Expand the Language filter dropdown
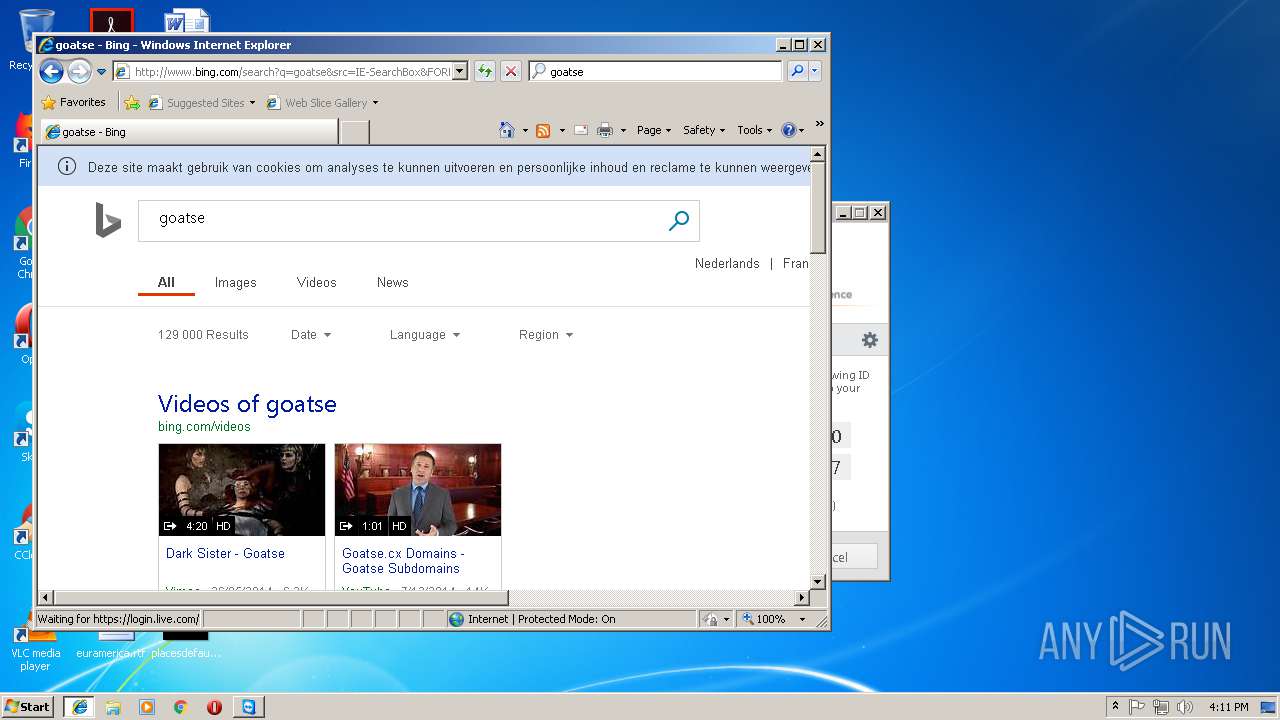This screenshot has width=1280, height=720. click(x=425, y=335)
